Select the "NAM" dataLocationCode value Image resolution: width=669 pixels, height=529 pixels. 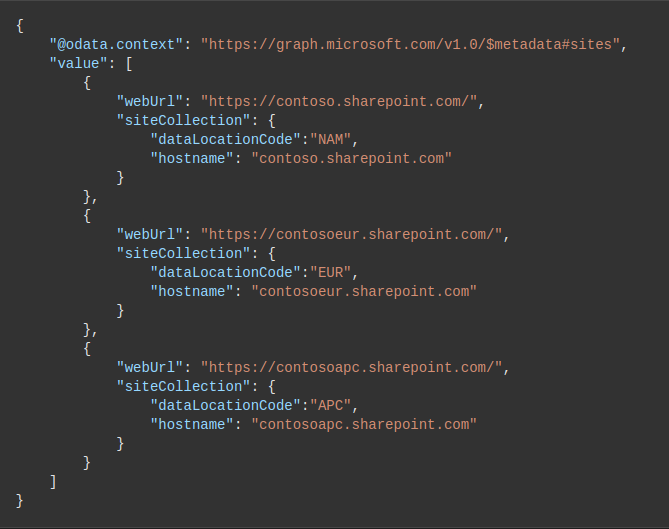pos(331,140)
